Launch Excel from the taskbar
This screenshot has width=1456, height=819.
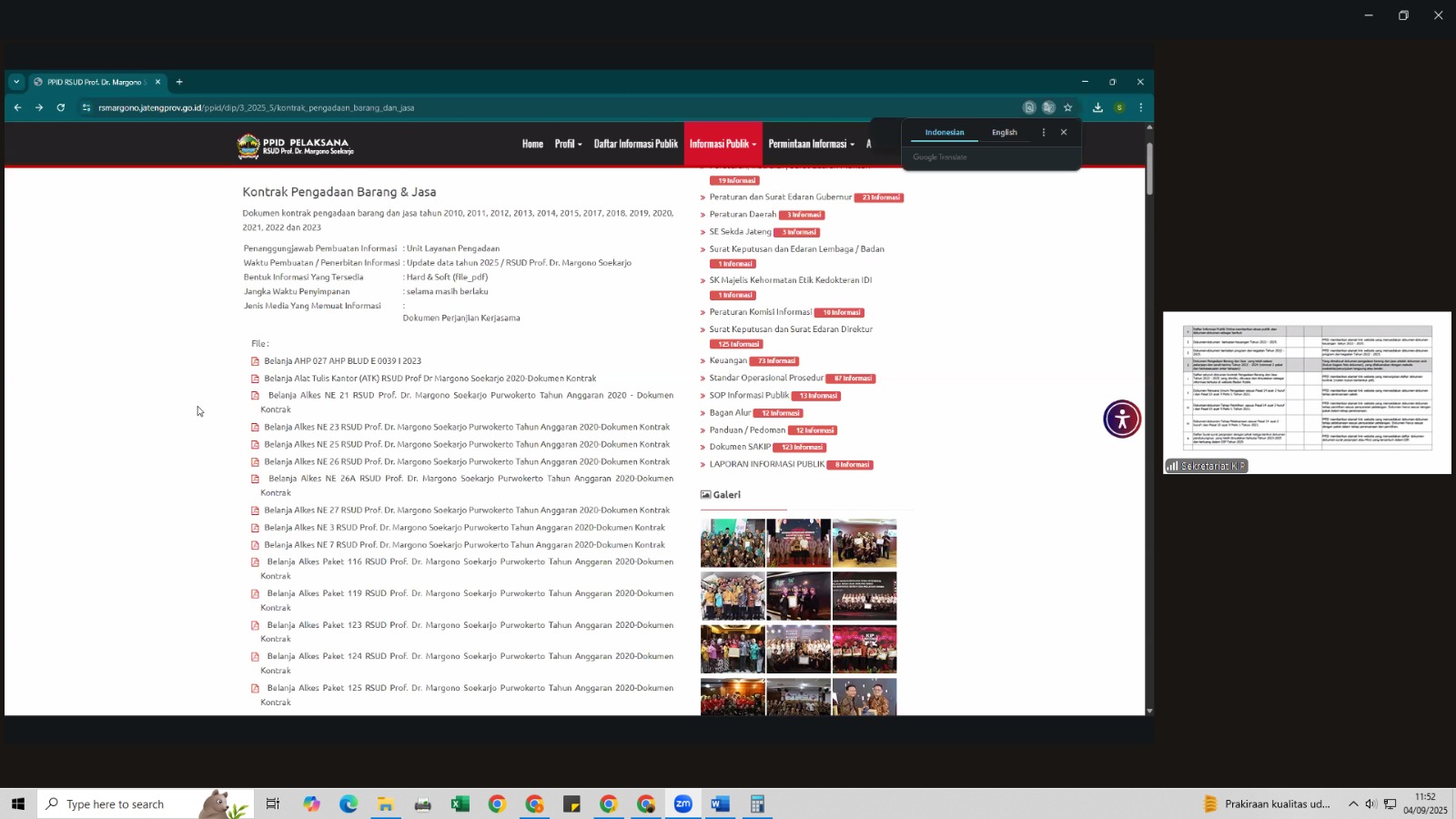coord(460,804)
